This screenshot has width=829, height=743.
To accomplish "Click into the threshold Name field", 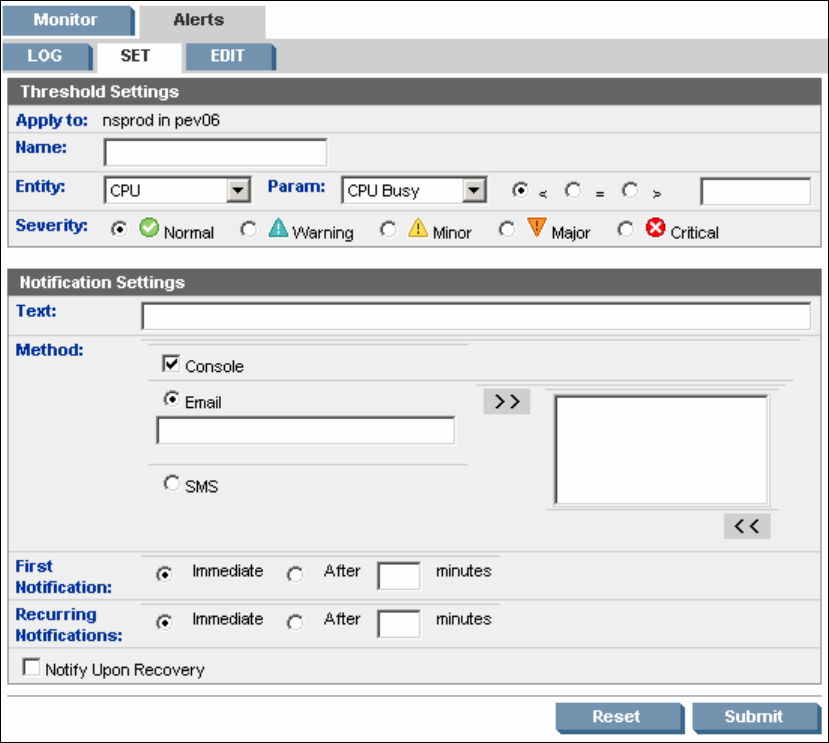I will click(215, 152).
